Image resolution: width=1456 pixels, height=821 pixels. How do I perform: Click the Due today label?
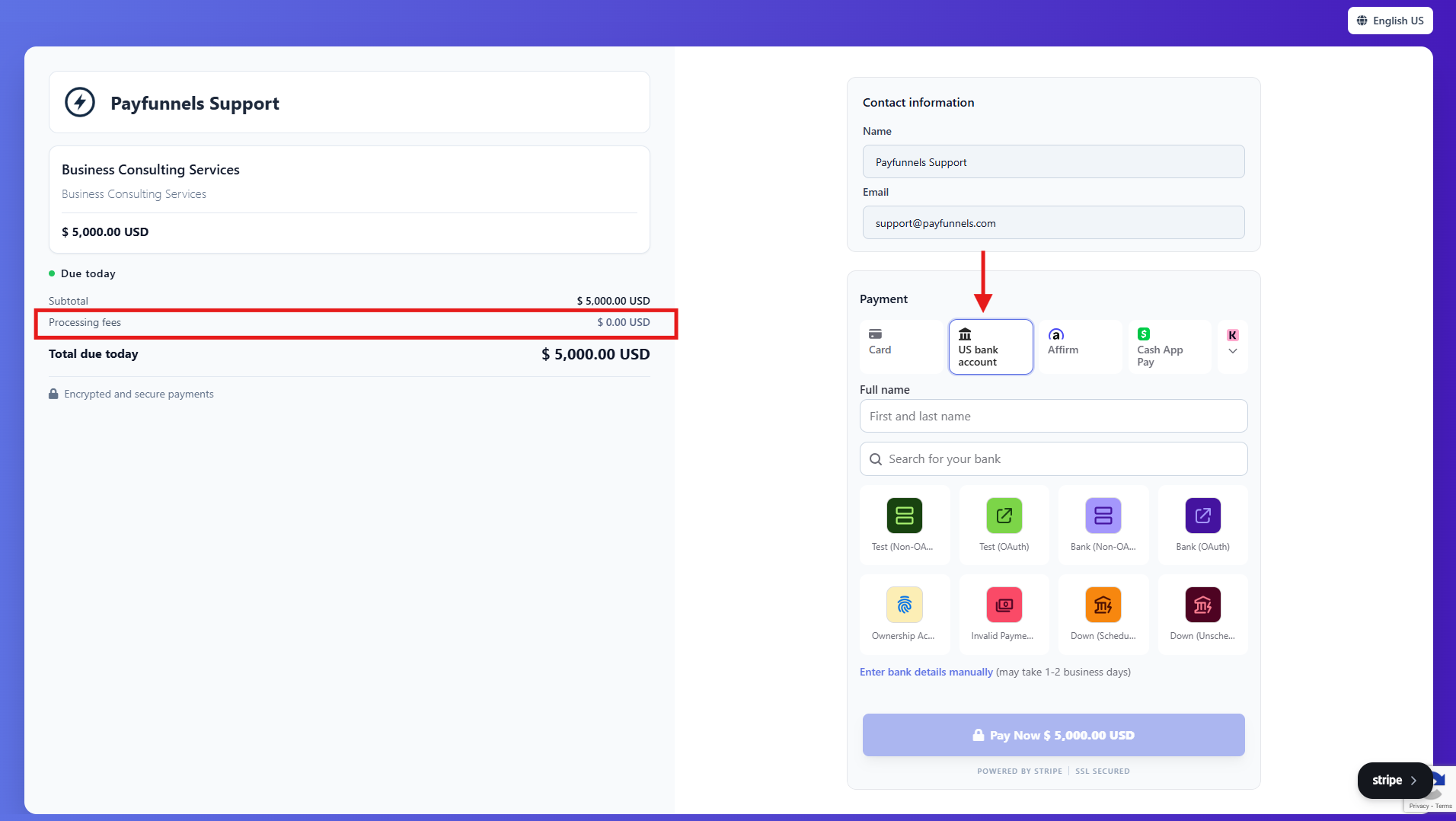88,273
